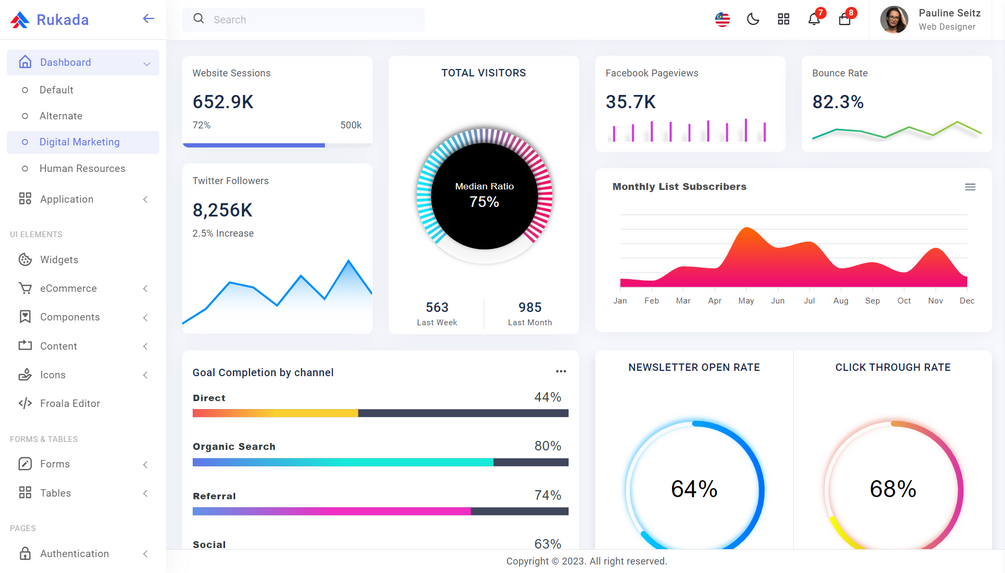This screenshot has width=1005, height=573.
Task: Open Monthly List Subscribers chart menu icon
Action: point(970,187)
